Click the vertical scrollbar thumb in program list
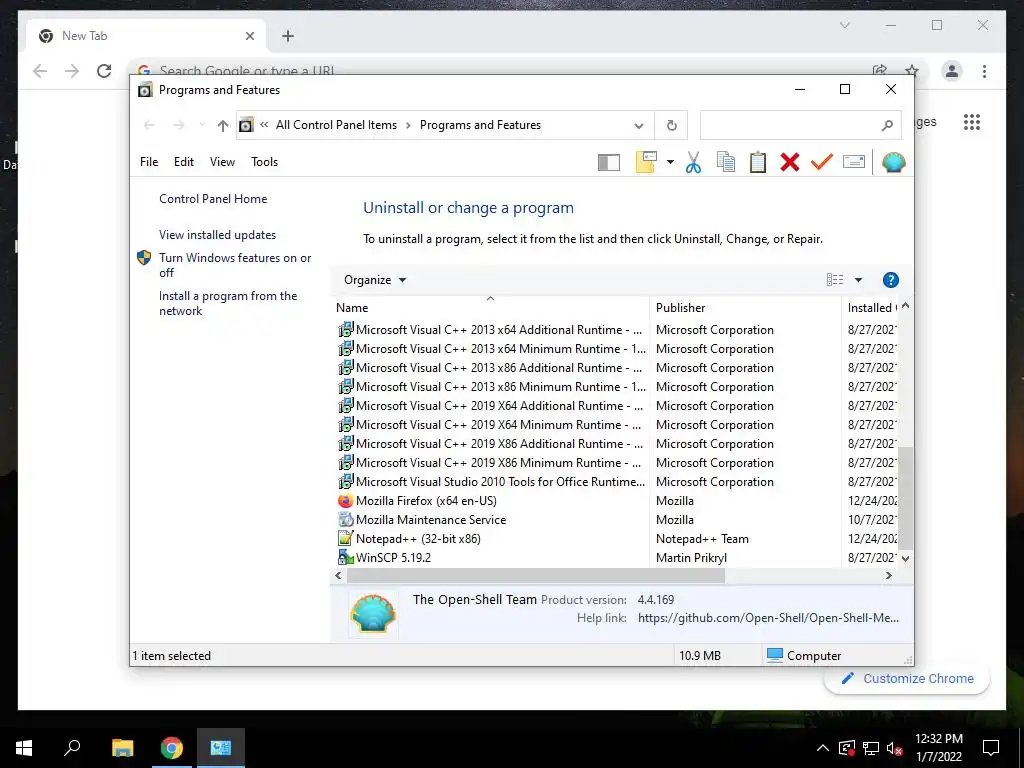This screenshot has height=768, width=1024. pos(905,498)
